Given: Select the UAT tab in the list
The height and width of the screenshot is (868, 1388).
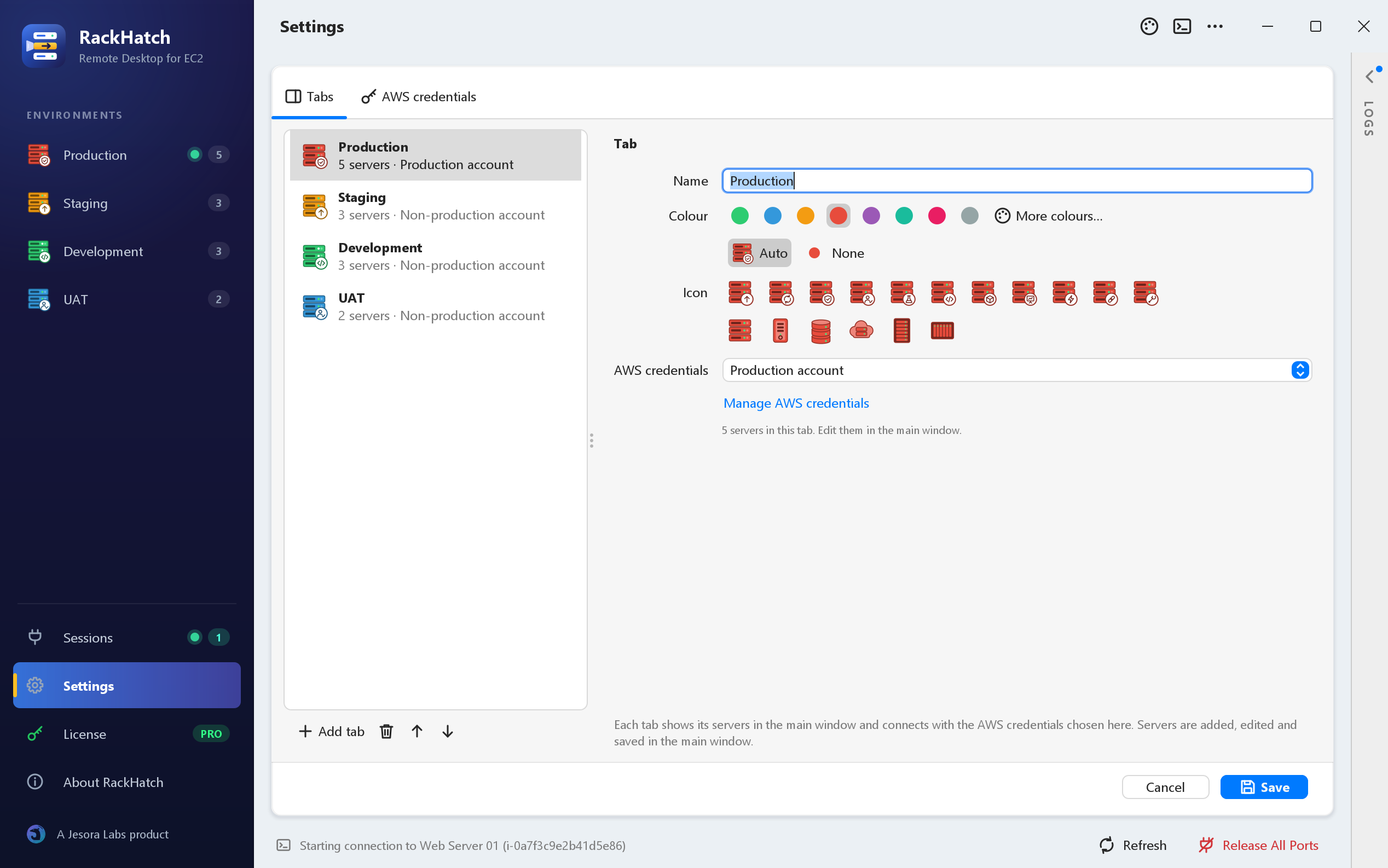Looking at the screenshot, I should [436, 306].
